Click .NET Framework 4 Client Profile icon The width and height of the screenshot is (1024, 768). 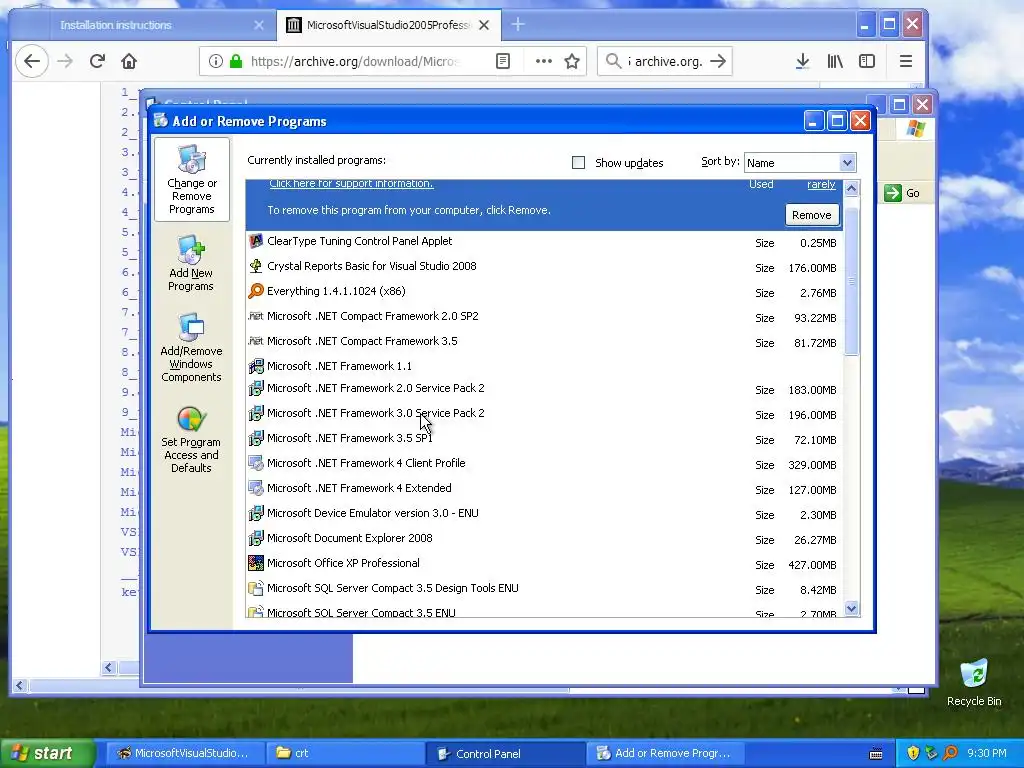pyautogui.click(x=256, y=463)
